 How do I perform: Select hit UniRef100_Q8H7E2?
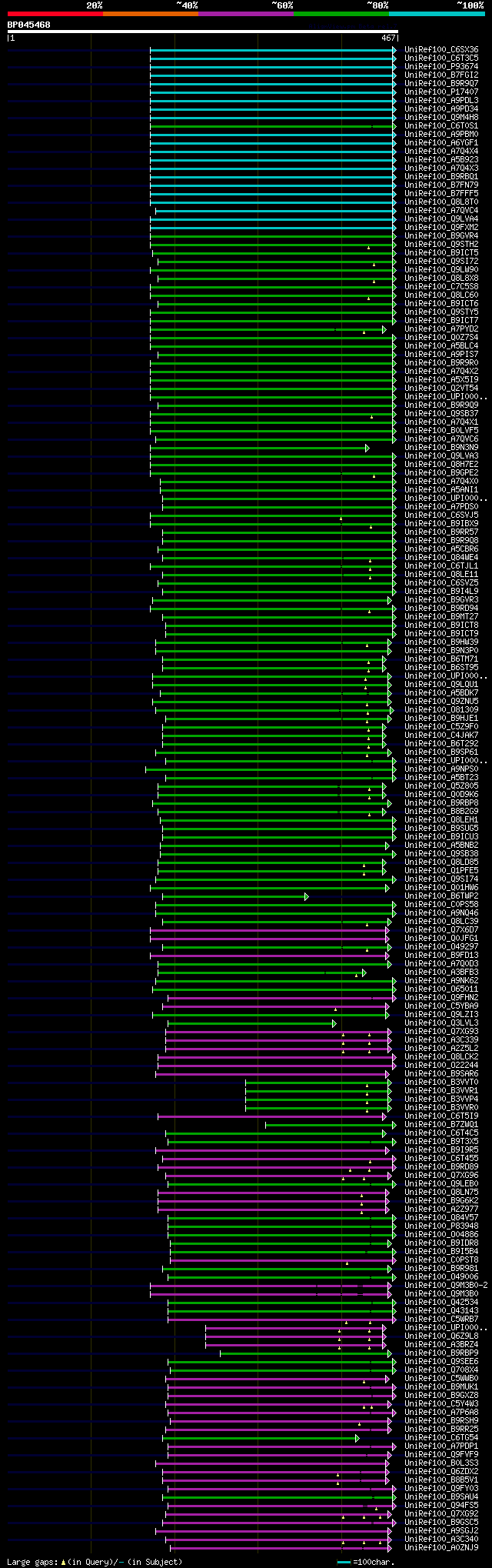[441, 464]
